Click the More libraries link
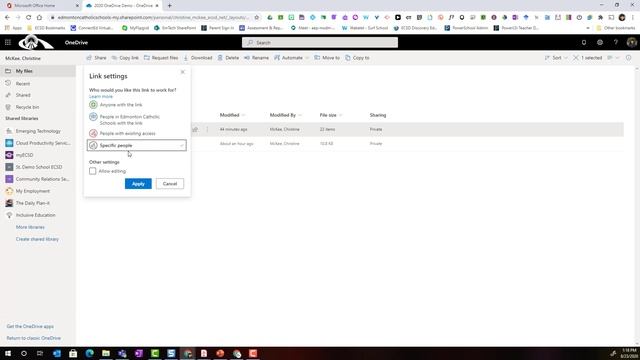This screenshot has height=360, width=640. tap(30, 227)
